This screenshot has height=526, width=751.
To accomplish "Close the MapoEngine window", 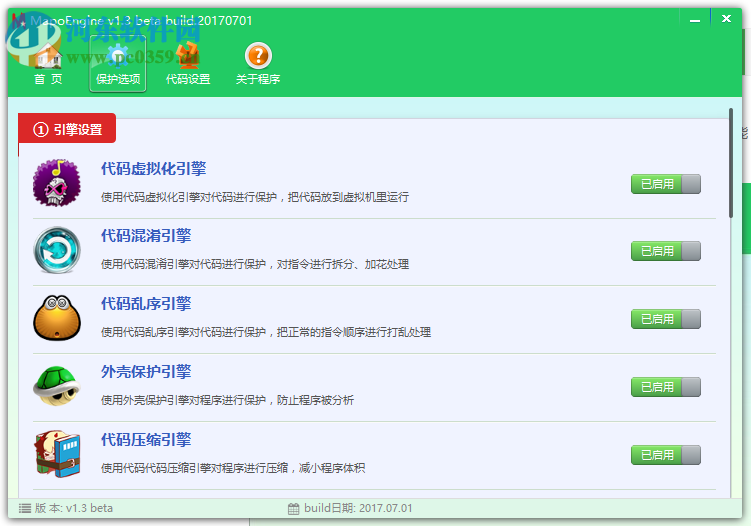I will (x=726, y=19).
